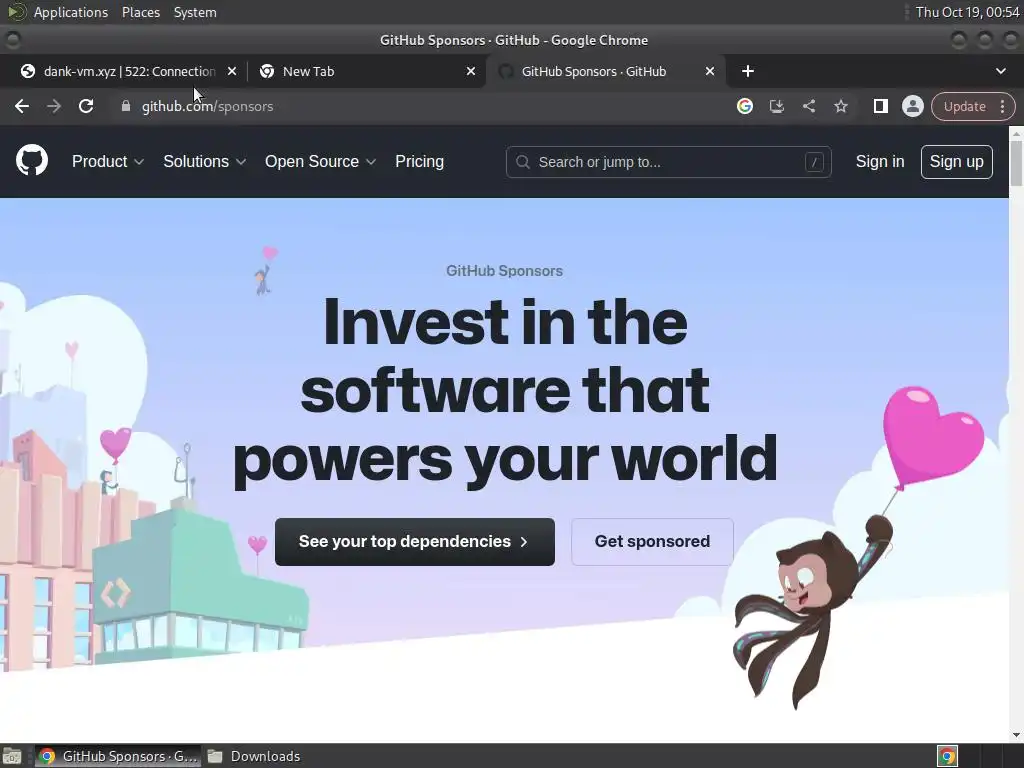Open the Applications menu
The height and width of the screenshot is (768, 1024).
pyautogui.click(x=71, y=12)
